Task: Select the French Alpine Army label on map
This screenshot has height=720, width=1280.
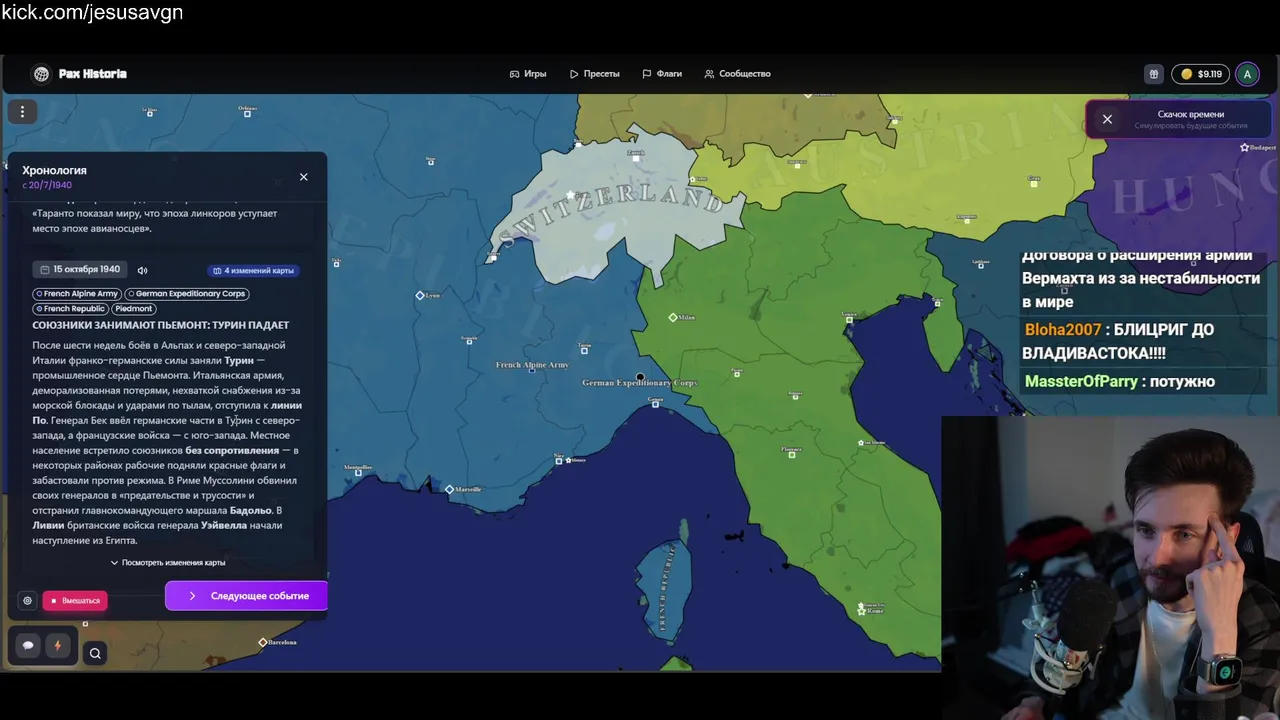Action: [x=532, y=365]
